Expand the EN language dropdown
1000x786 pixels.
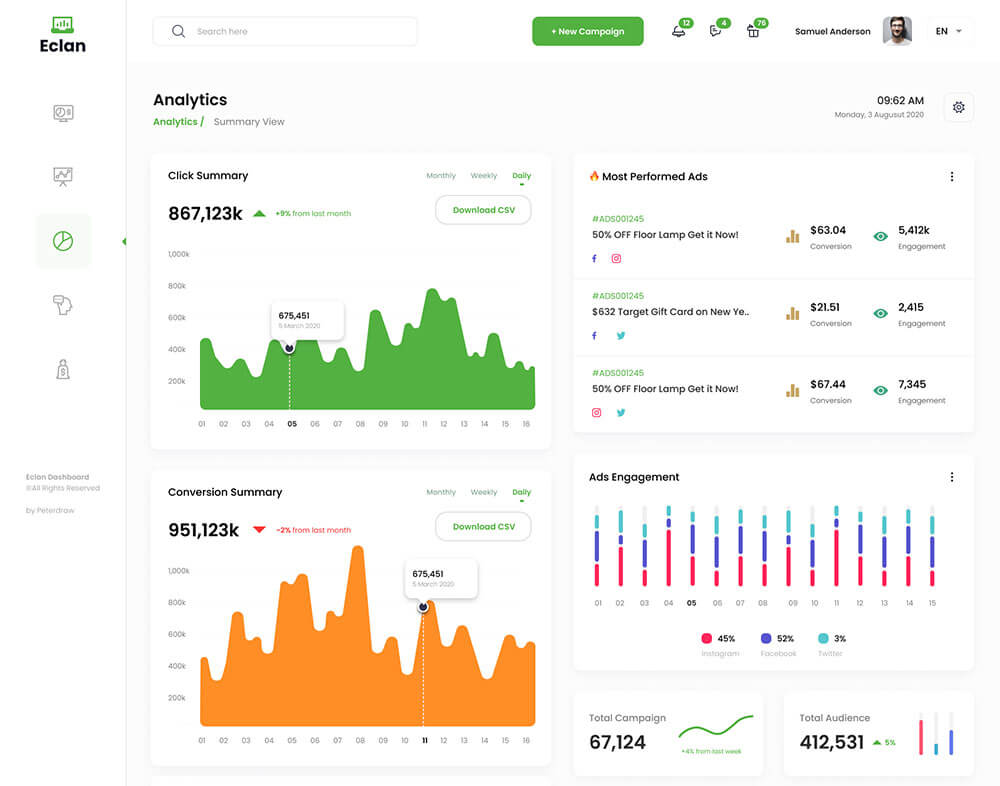(949, 31)
